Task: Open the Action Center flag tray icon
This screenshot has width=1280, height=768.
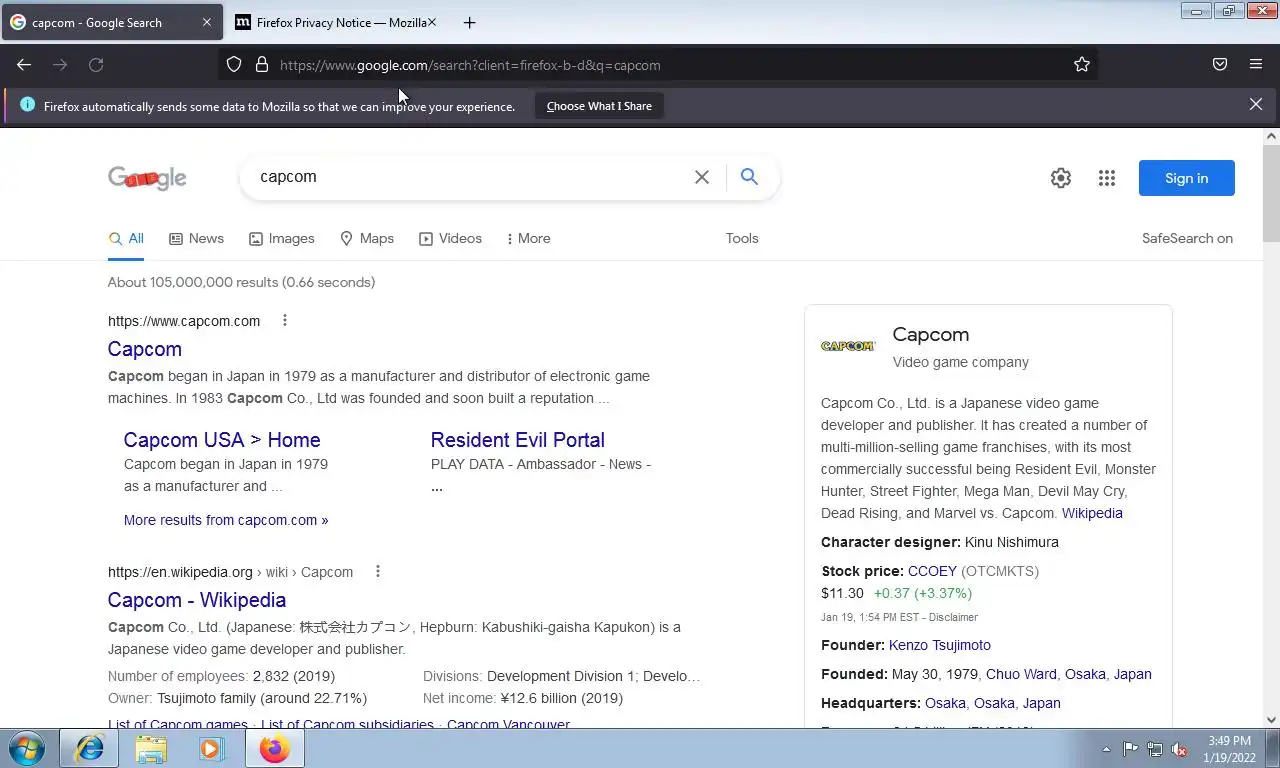Action: pyautogui.click(x=1130, y=749)
